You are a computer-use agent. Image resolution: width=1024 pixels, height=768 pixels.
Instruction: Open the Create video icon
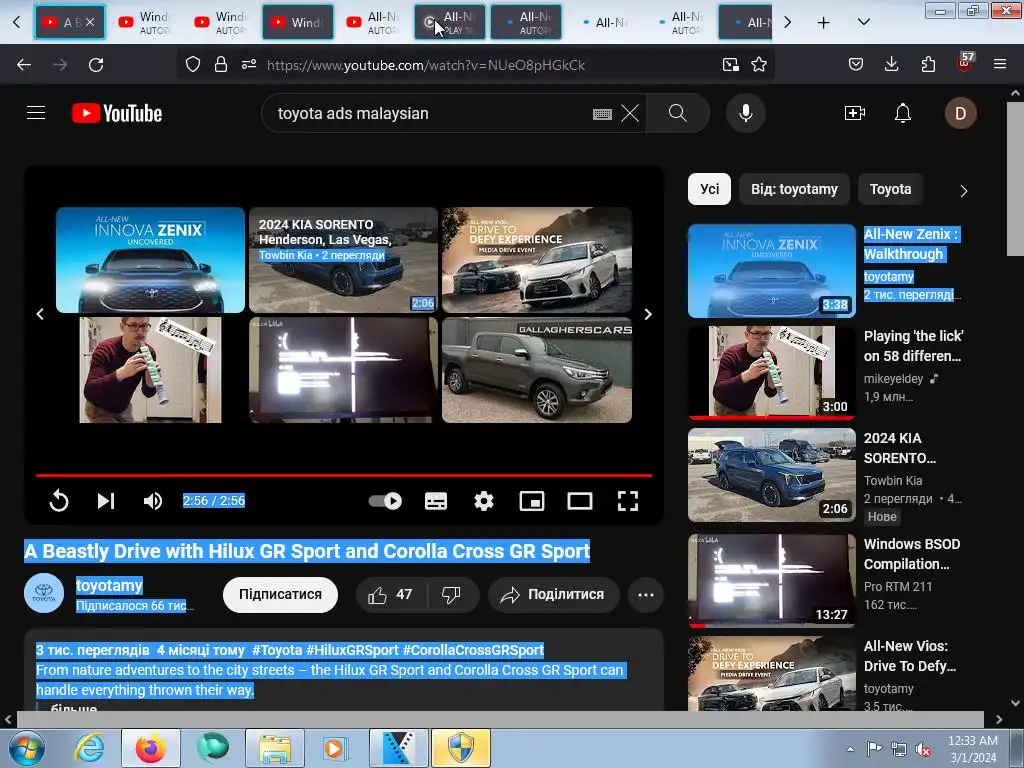(x=854, y=113)
